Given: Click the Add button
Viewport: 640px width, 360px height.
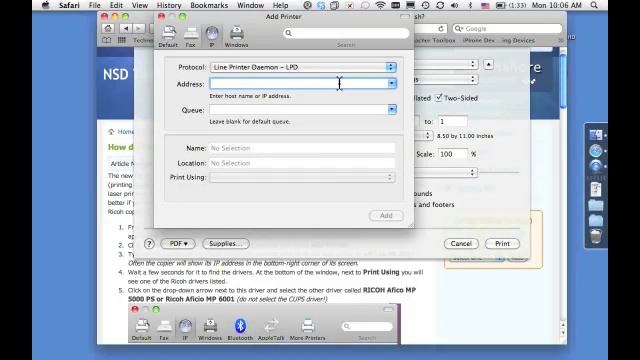Looking at the screenshot, I should [x=386, y=216].
